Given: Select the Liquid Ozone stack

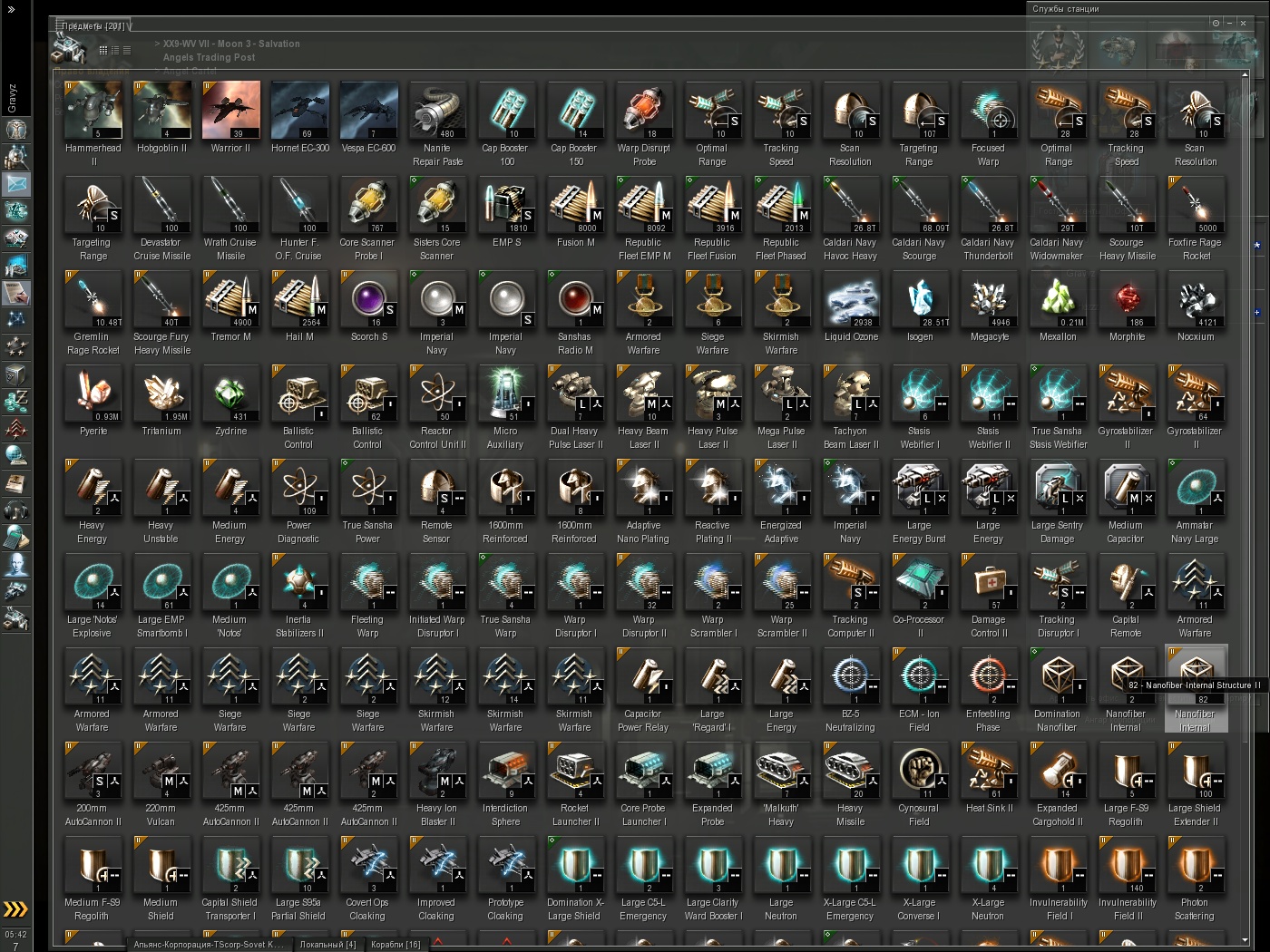Looking at the screenshot, I should click(x=852, y=306).
